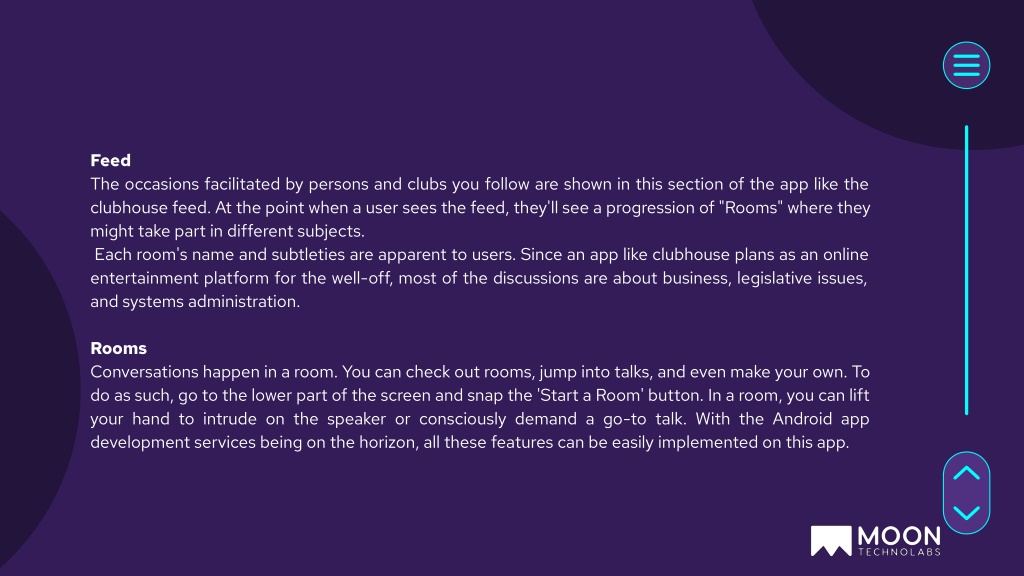The image size is (1024, 576).
Task: Click the quoted 'Start a Room' text
Action: coord(590,396)
